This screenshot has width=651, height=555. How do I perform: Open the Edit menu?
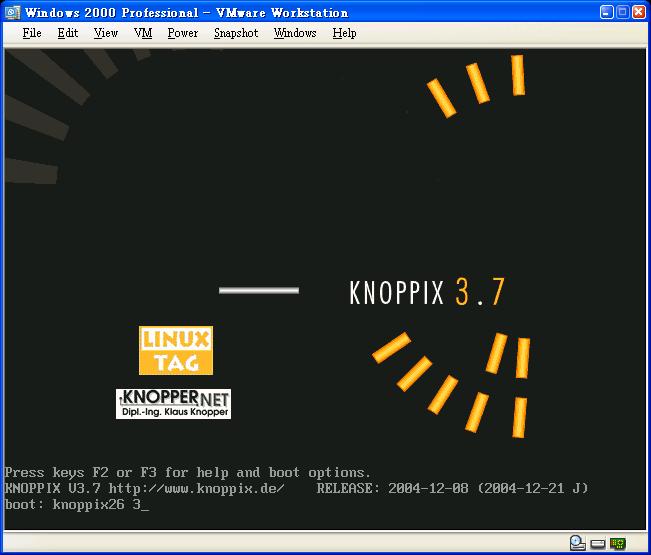point(68,33)
